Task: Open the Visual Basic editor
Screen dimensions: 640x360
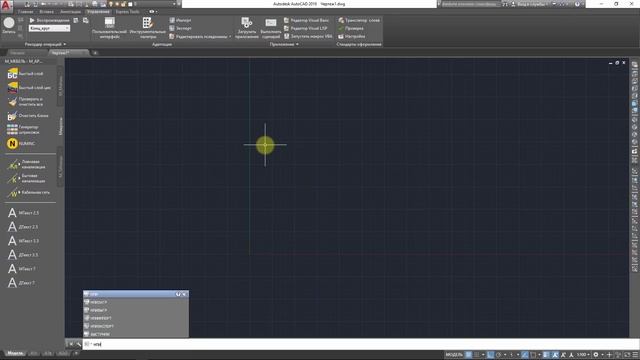Action: click(x=306, y=20)
